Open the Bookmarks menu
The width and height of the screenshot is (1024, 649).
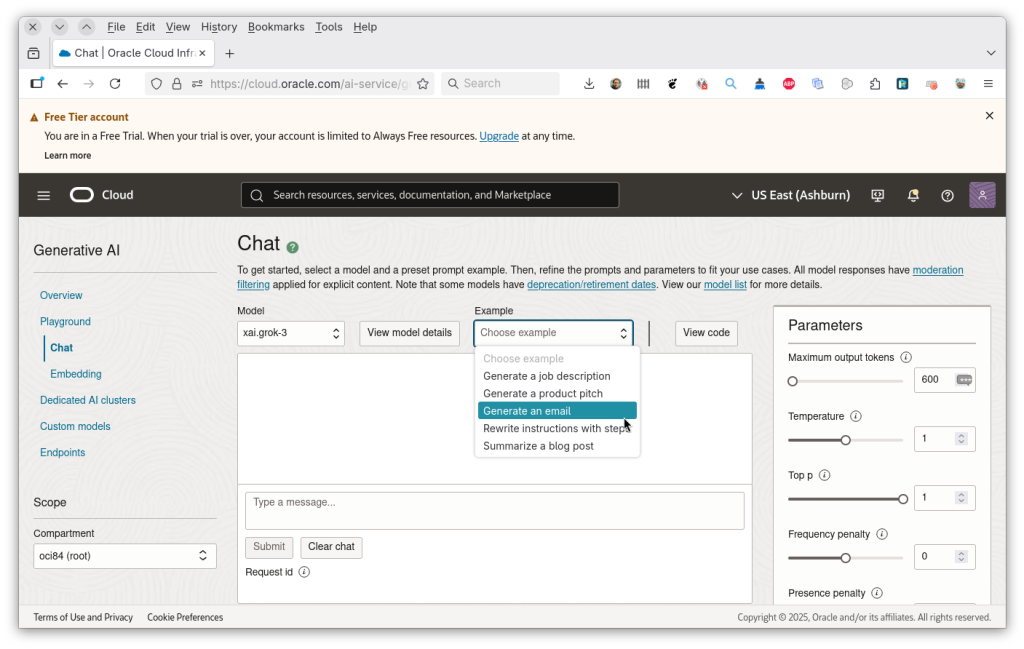pos(276,27)
